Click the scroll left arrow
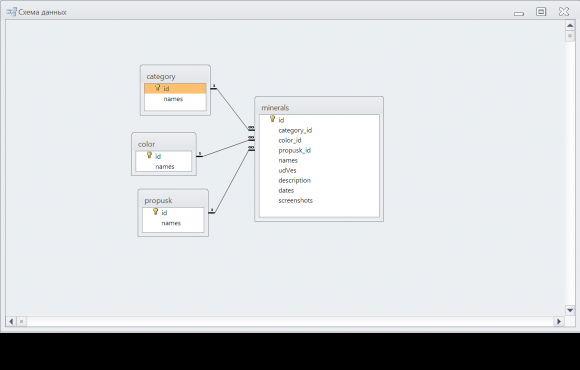The width and height of the screenshot is (580, 370). coord(11,322)
